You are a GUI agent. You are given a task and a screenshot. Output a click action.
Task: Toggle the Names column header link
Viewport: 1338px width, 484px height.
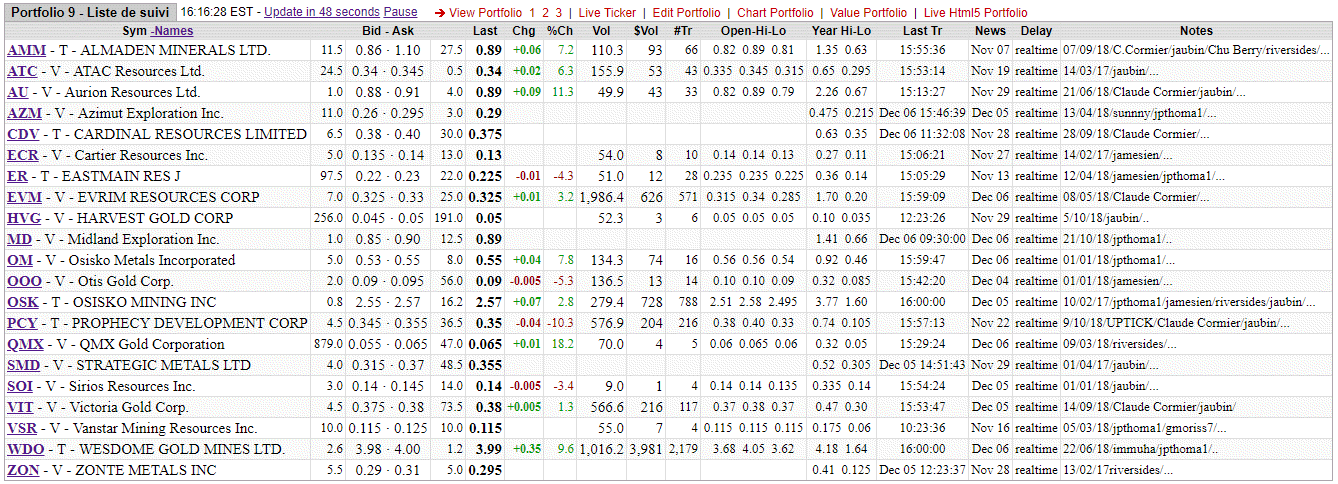pos(173,31)
